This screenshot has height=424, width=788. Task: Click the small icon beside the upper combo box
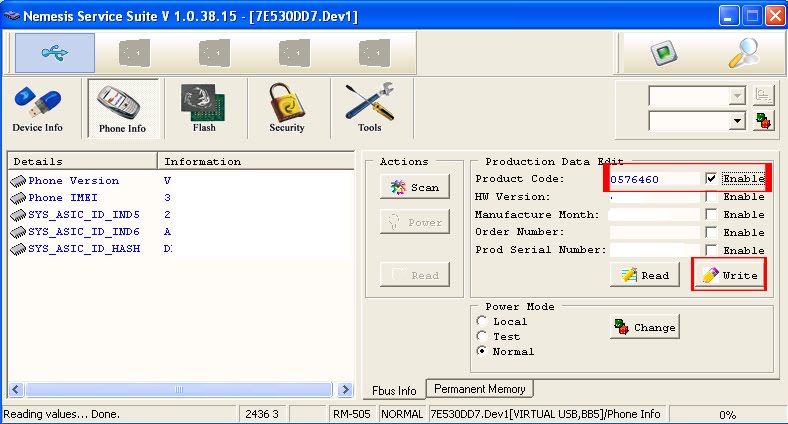[763, 95]
